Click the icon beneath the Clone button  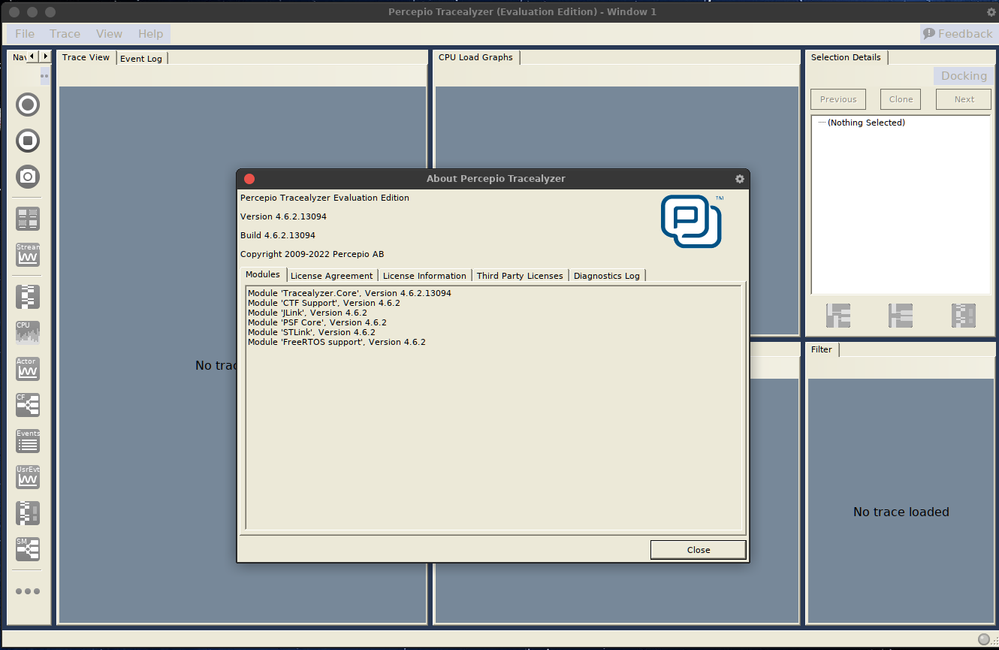pyautogui.click(x=900, y=315)
